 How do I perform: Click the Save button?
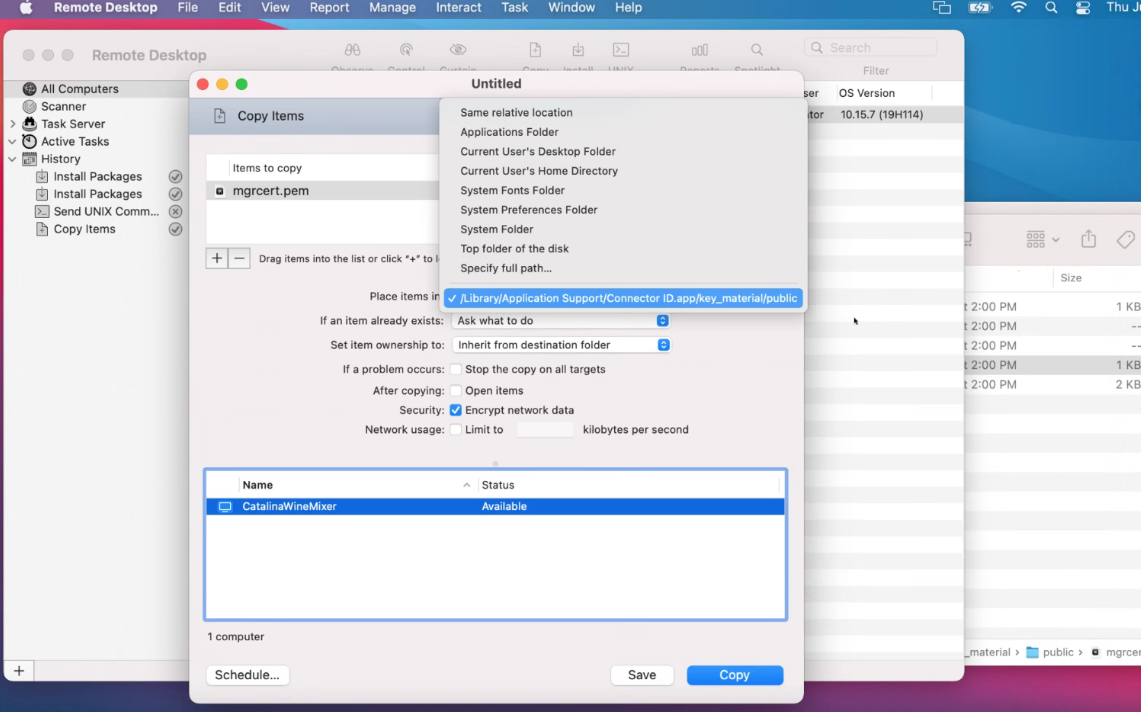click(642, 675)
